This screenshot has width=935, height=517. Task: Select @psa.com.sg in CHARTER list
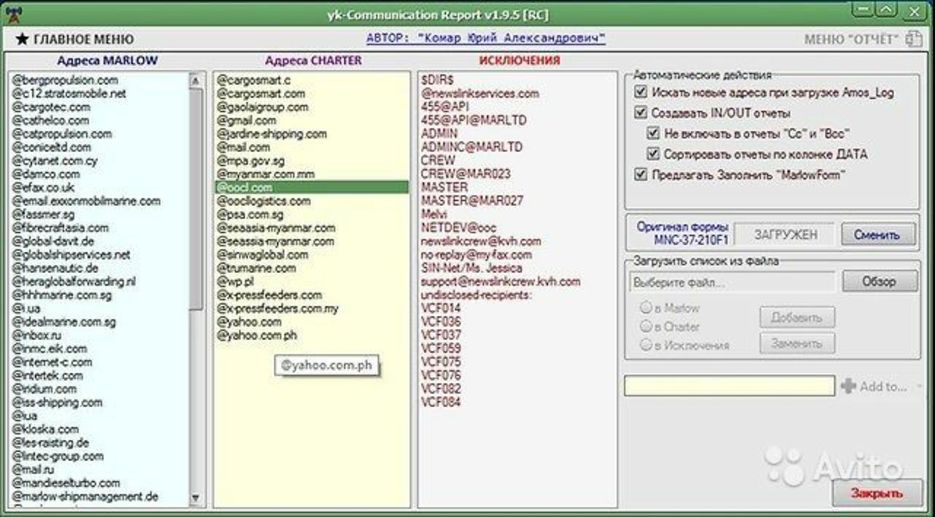[249, 215]
